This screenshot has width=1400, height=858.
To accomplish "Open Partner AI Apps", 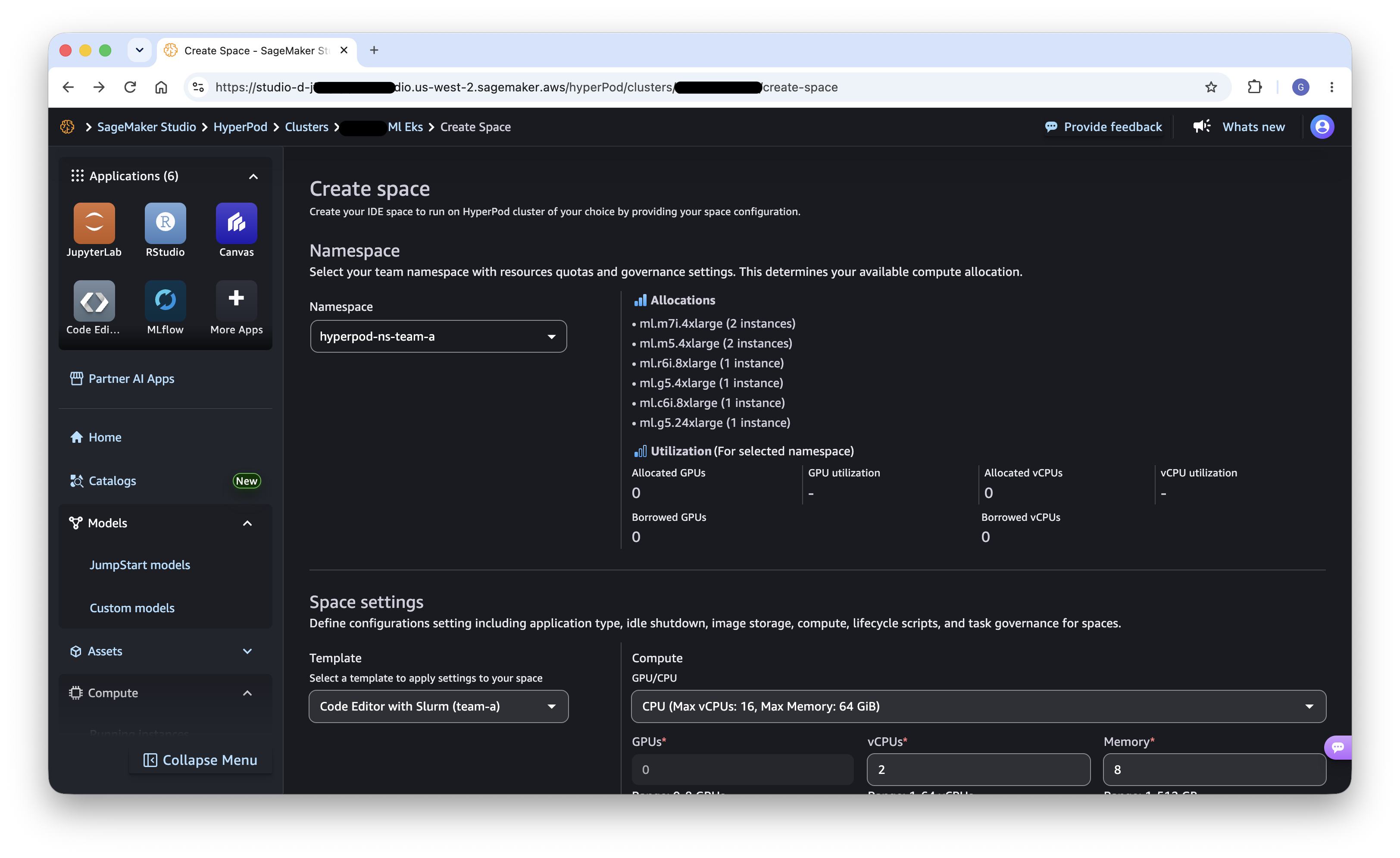I will click(x=122, y=379).
